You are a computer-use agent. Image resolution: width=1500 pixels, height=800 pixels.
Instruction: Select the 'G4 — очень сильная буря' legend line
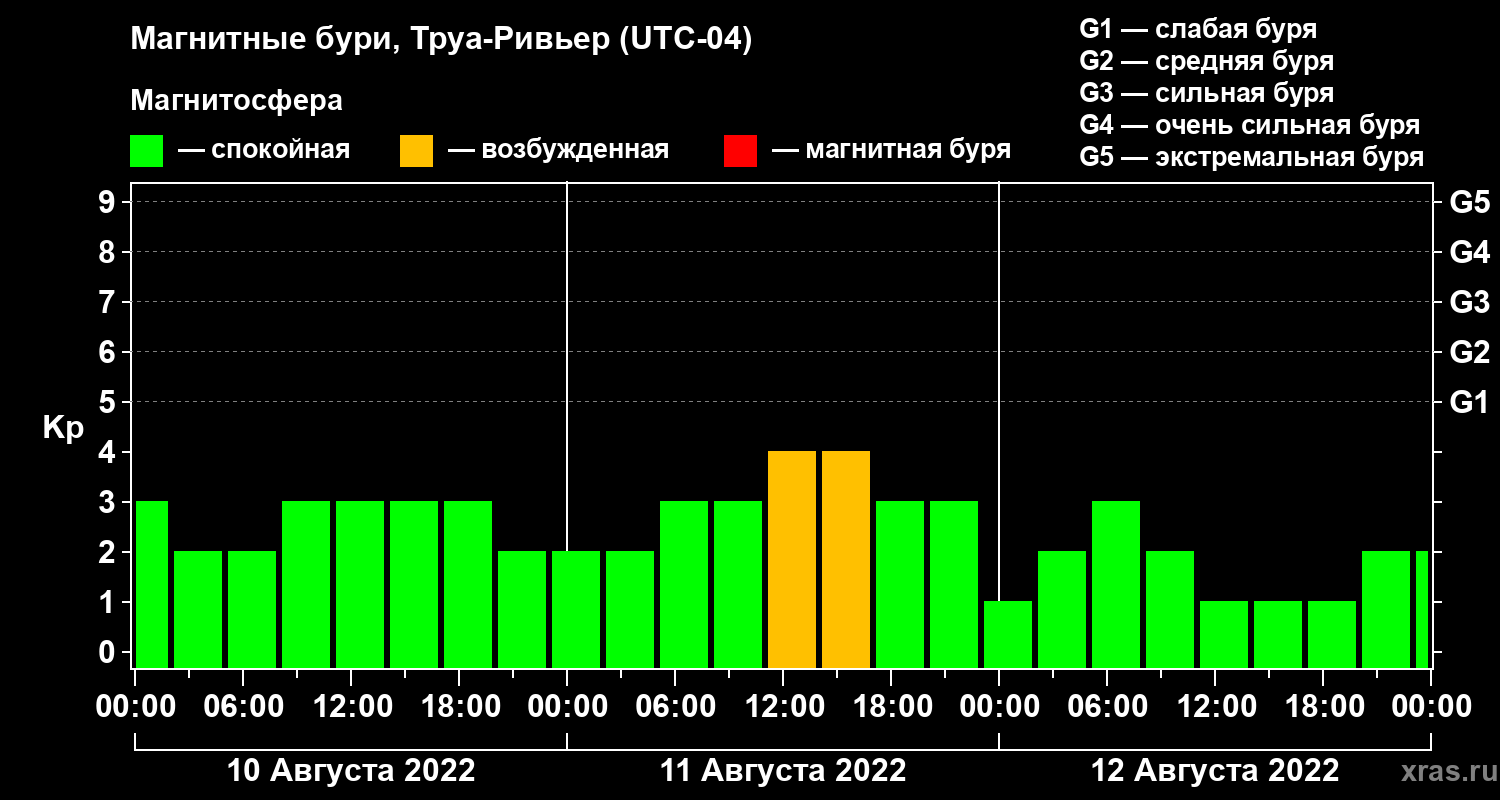point(1249,125)
